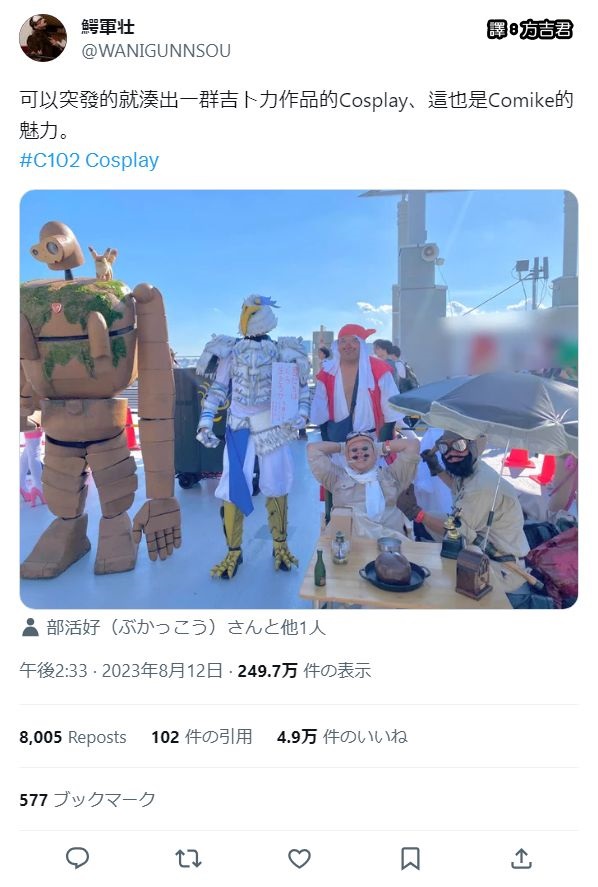
Task: Open the author's profile avatar
Action: (x=43, y=38)
